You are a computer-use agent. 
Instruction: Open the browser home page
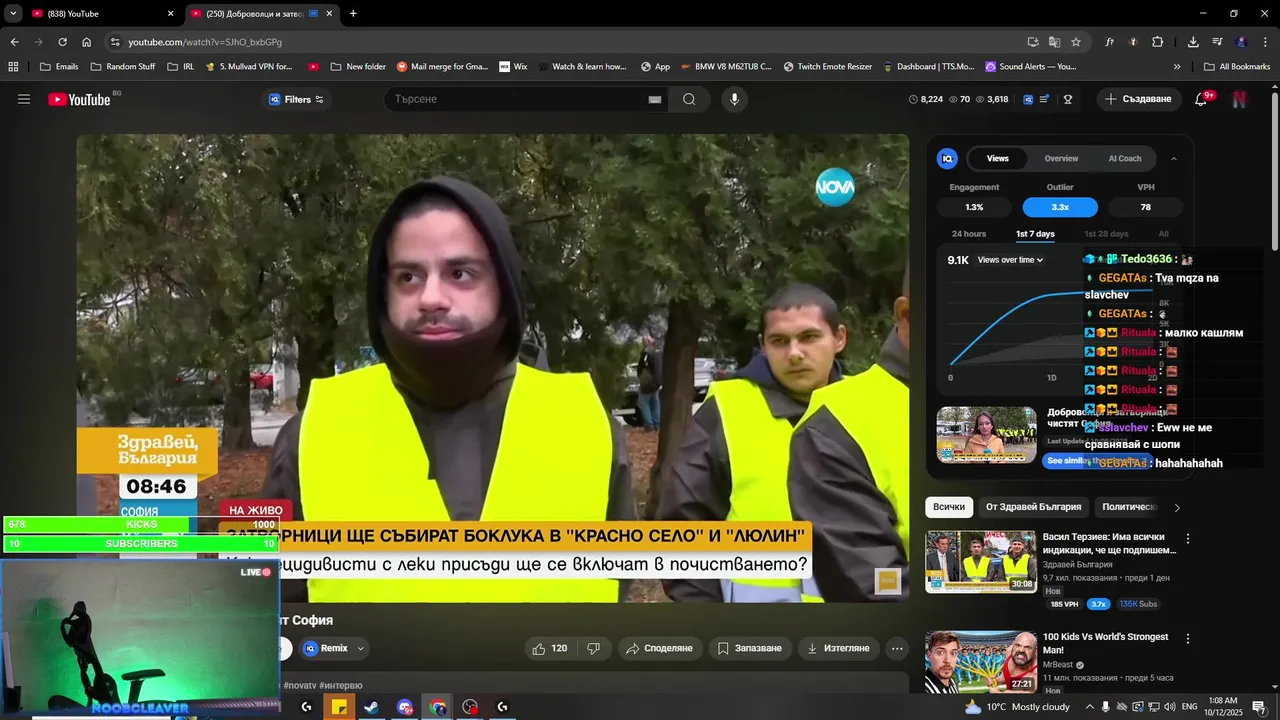point(87,42)
